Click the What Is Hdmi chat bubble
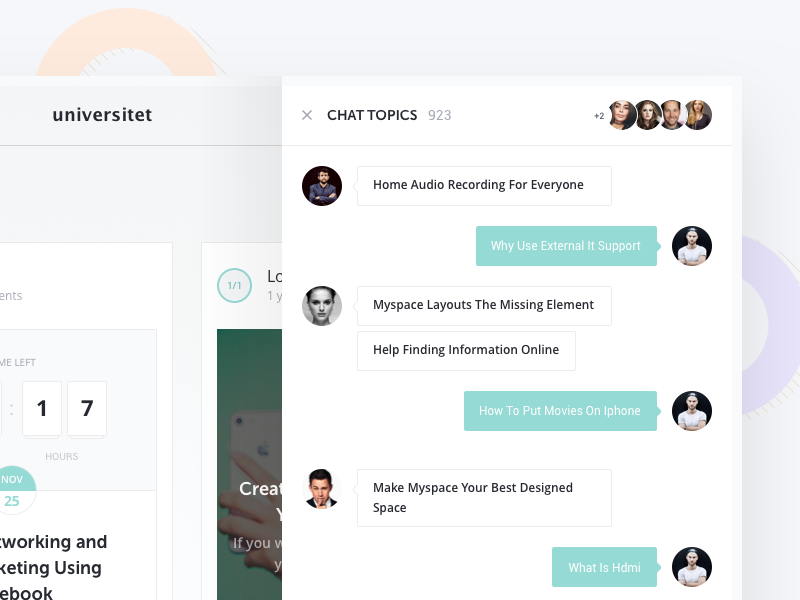 click(604, 566)
